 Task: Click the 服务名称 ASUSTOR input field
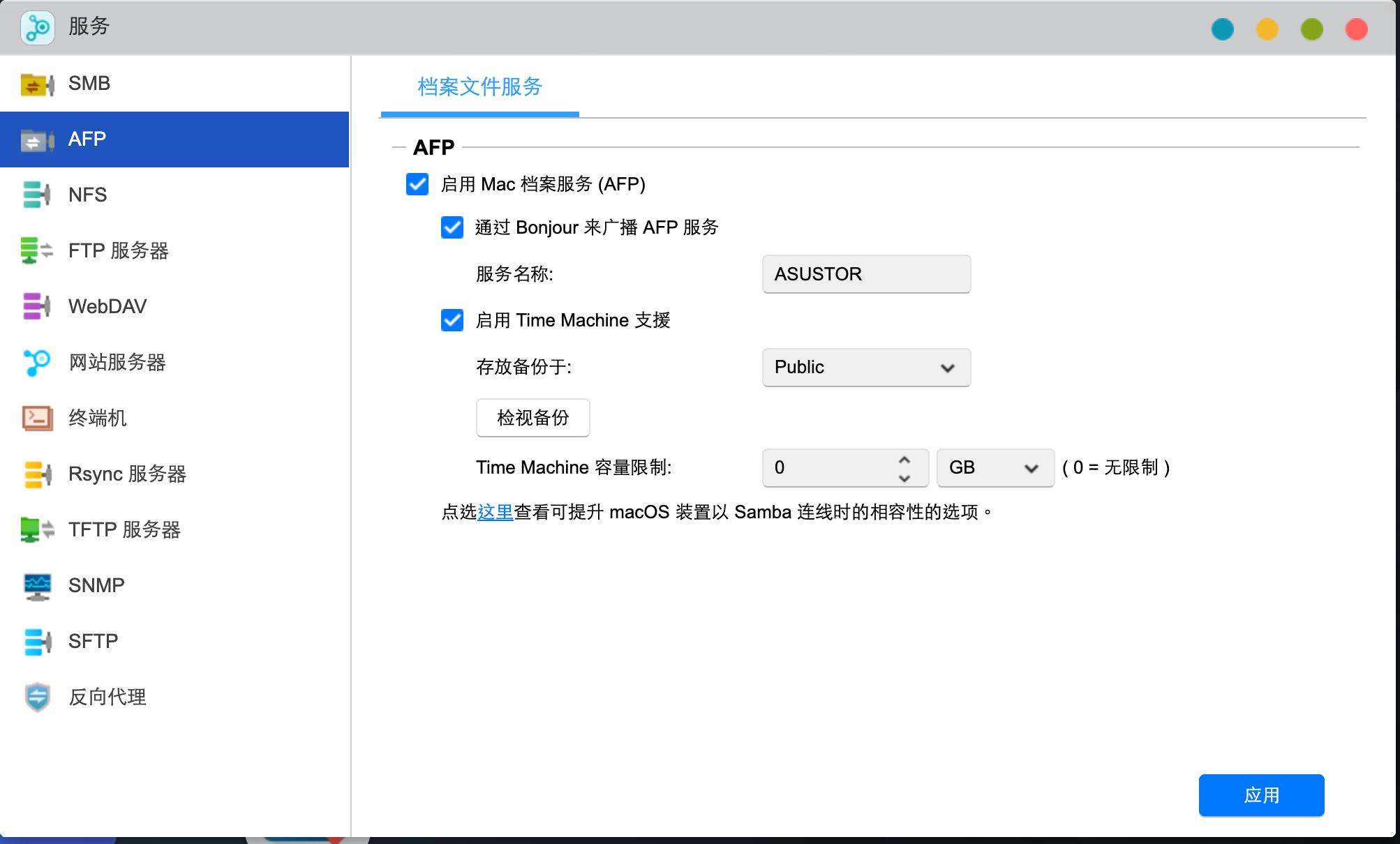[x=866, y=274]
